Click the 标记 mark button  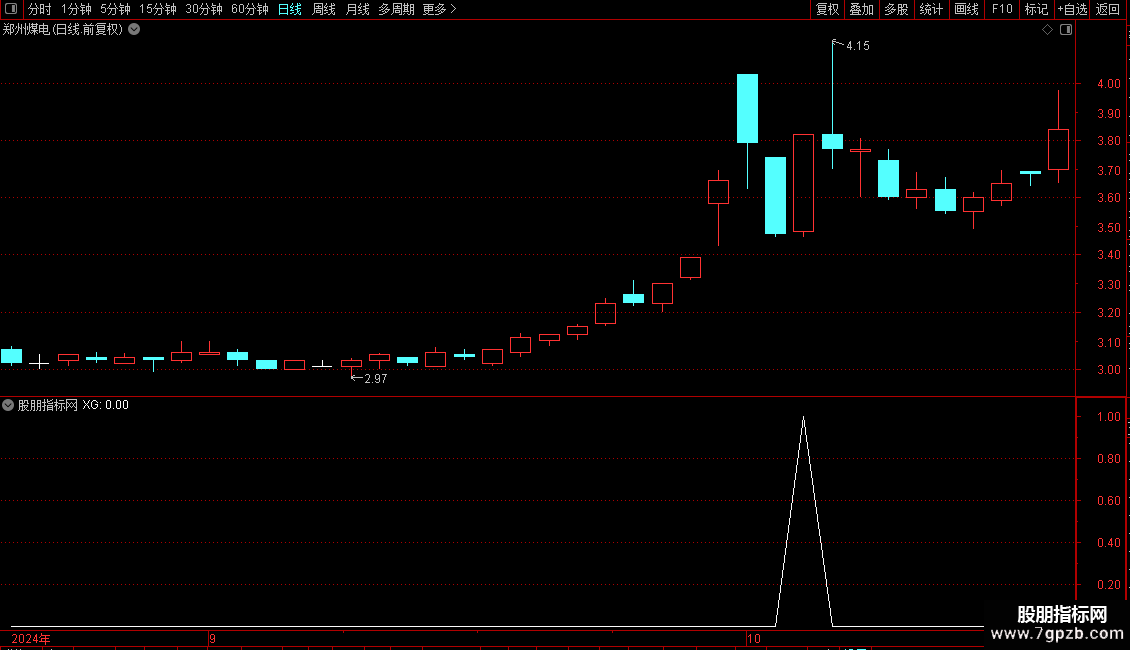[1036, 9]
